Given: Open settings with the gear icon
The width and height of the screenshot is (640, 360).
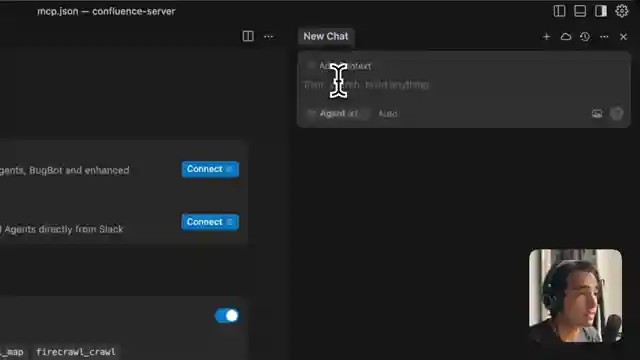Looking at the screenshot, I should point(622,11).
